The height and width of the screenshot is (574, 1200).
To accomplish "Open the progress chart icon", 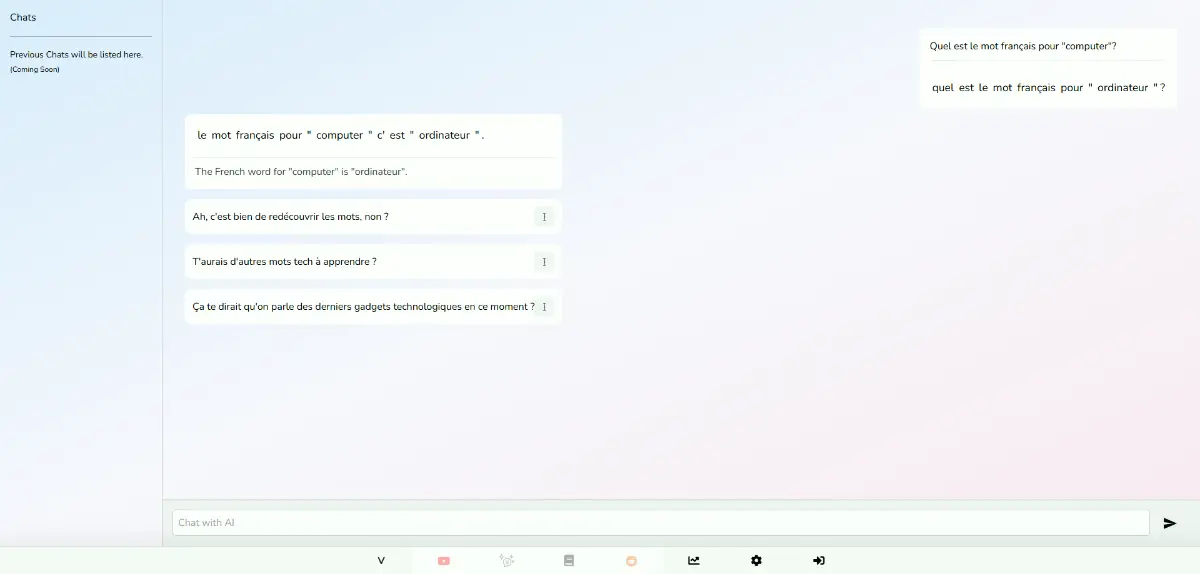I will (694, 561).
